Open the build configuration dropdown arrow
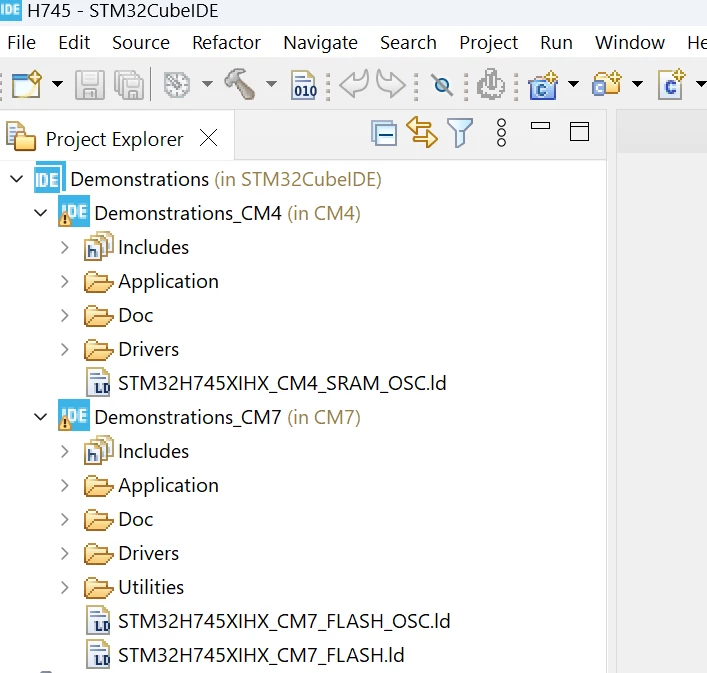707x673 pixels. (207, 84)
